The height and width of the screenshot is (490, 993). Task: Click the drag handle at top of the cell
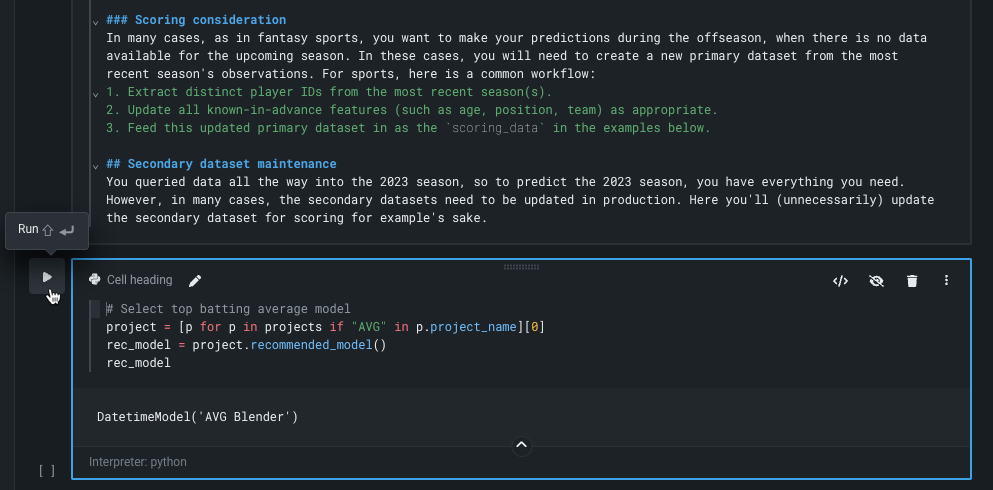[521, 267]
